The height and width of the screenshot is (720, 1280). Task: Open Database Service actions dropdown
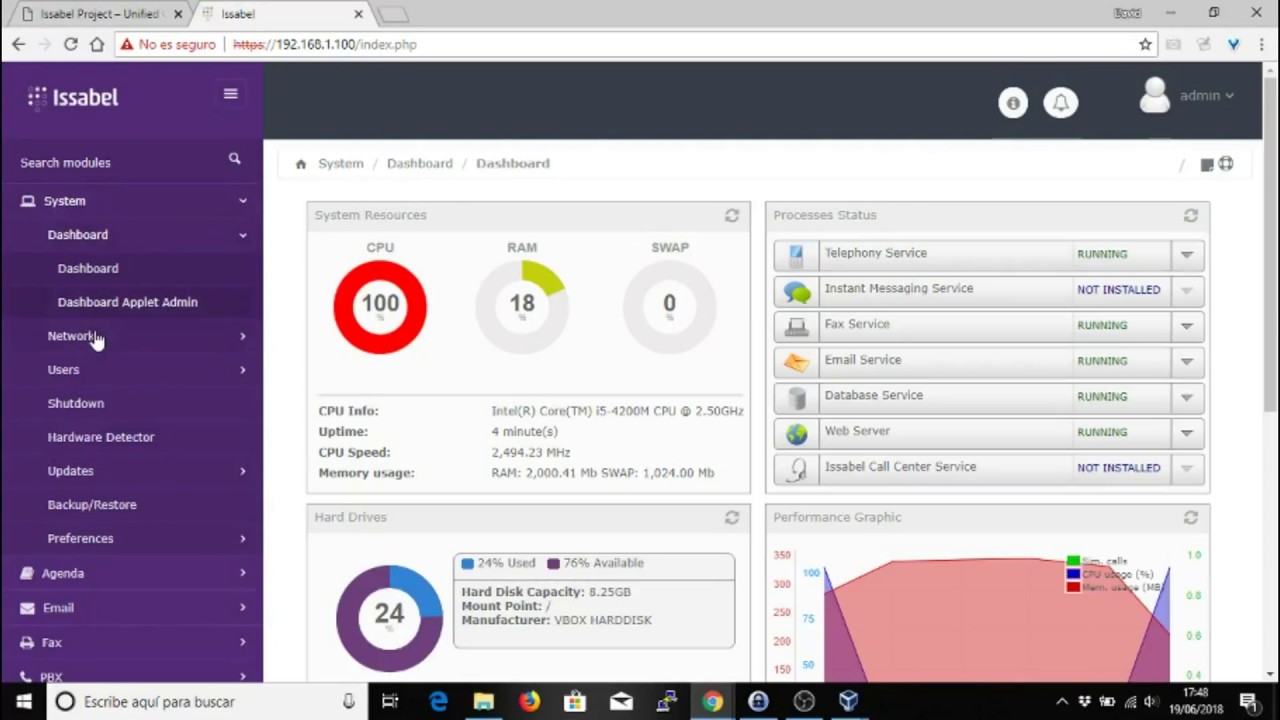1187,397
